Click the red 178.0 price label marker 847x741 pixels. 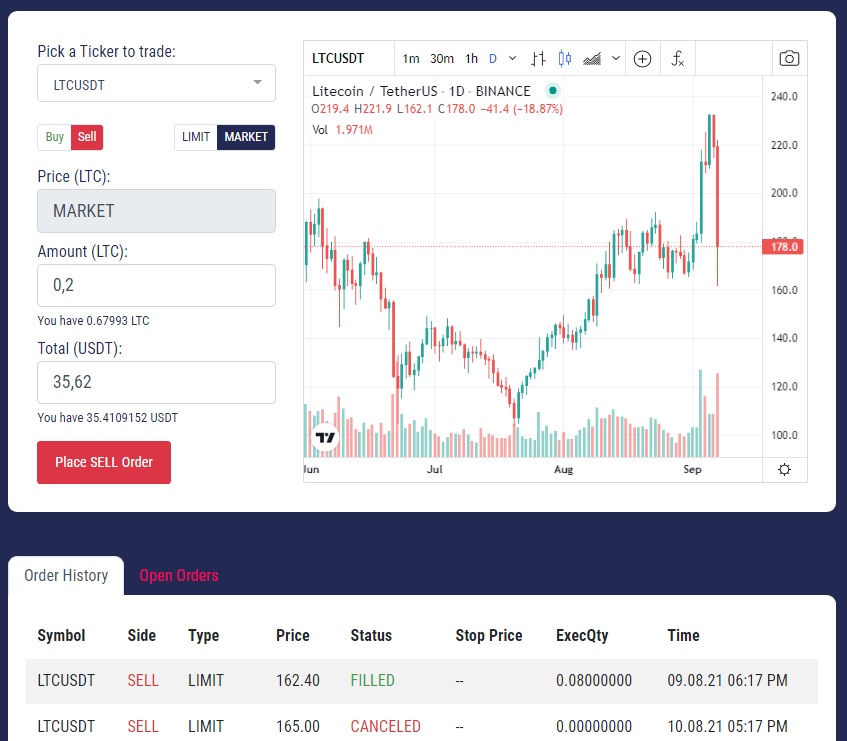tap(785, 246)
